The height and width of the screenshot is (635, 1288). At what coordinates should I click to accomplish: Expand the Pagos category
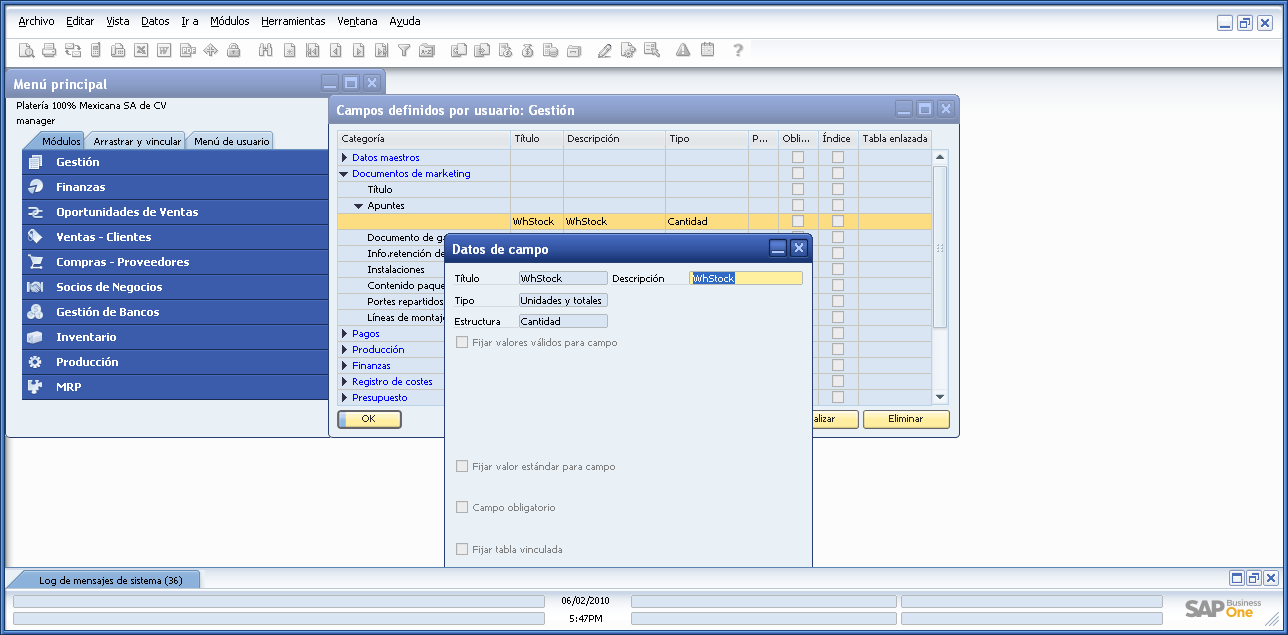[x=346, y=334]
